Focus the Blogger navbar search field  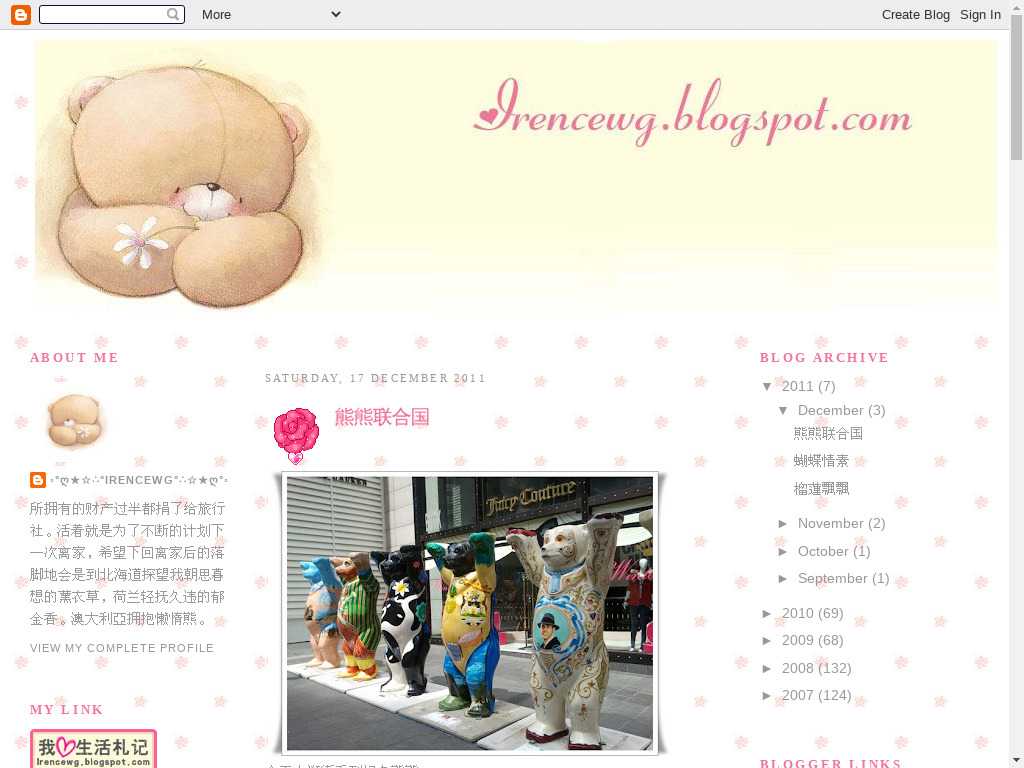pyautogui.click(x=112, y=14)
